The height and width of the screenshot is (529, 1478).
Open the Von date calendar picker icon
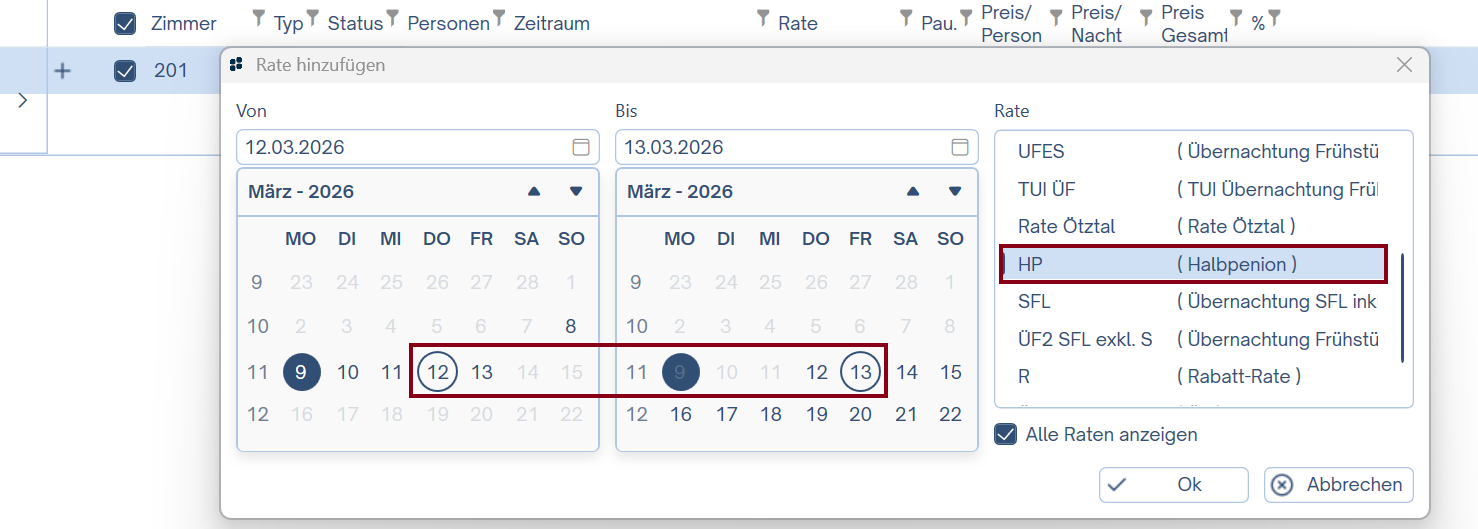580,148
